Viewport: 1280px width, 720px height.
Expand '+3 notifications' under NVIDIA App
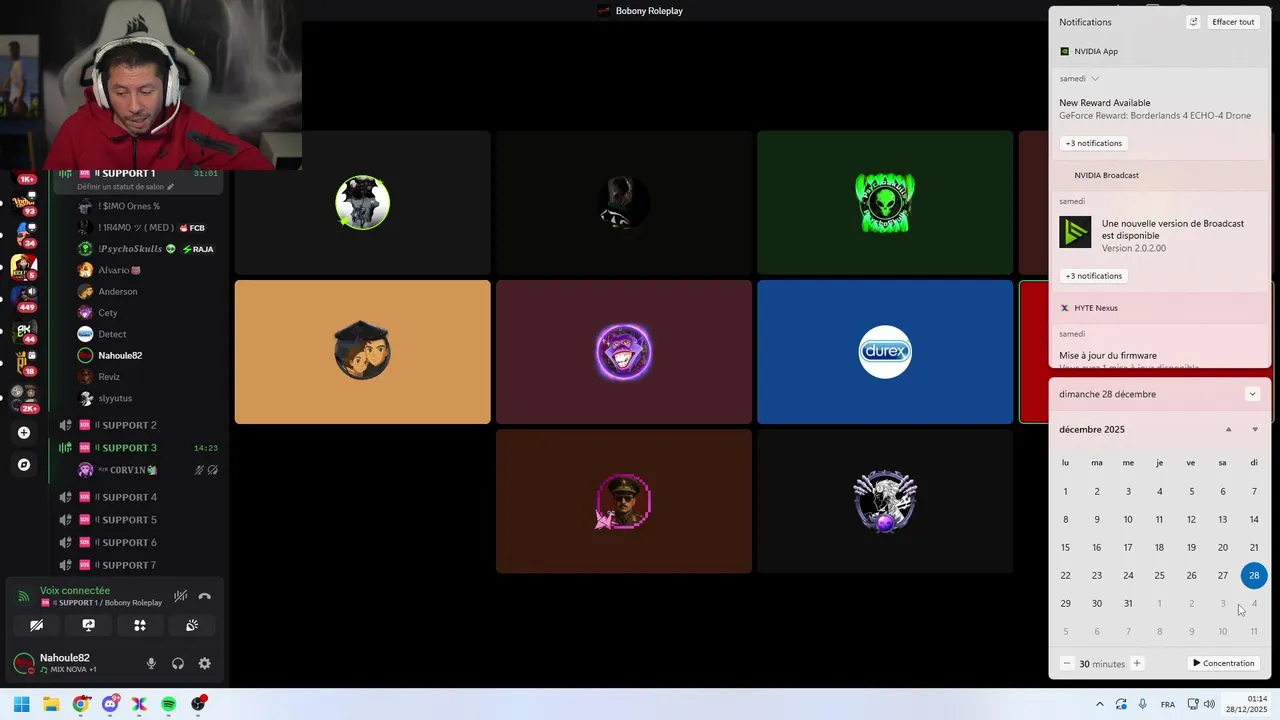click(1094, 143)
